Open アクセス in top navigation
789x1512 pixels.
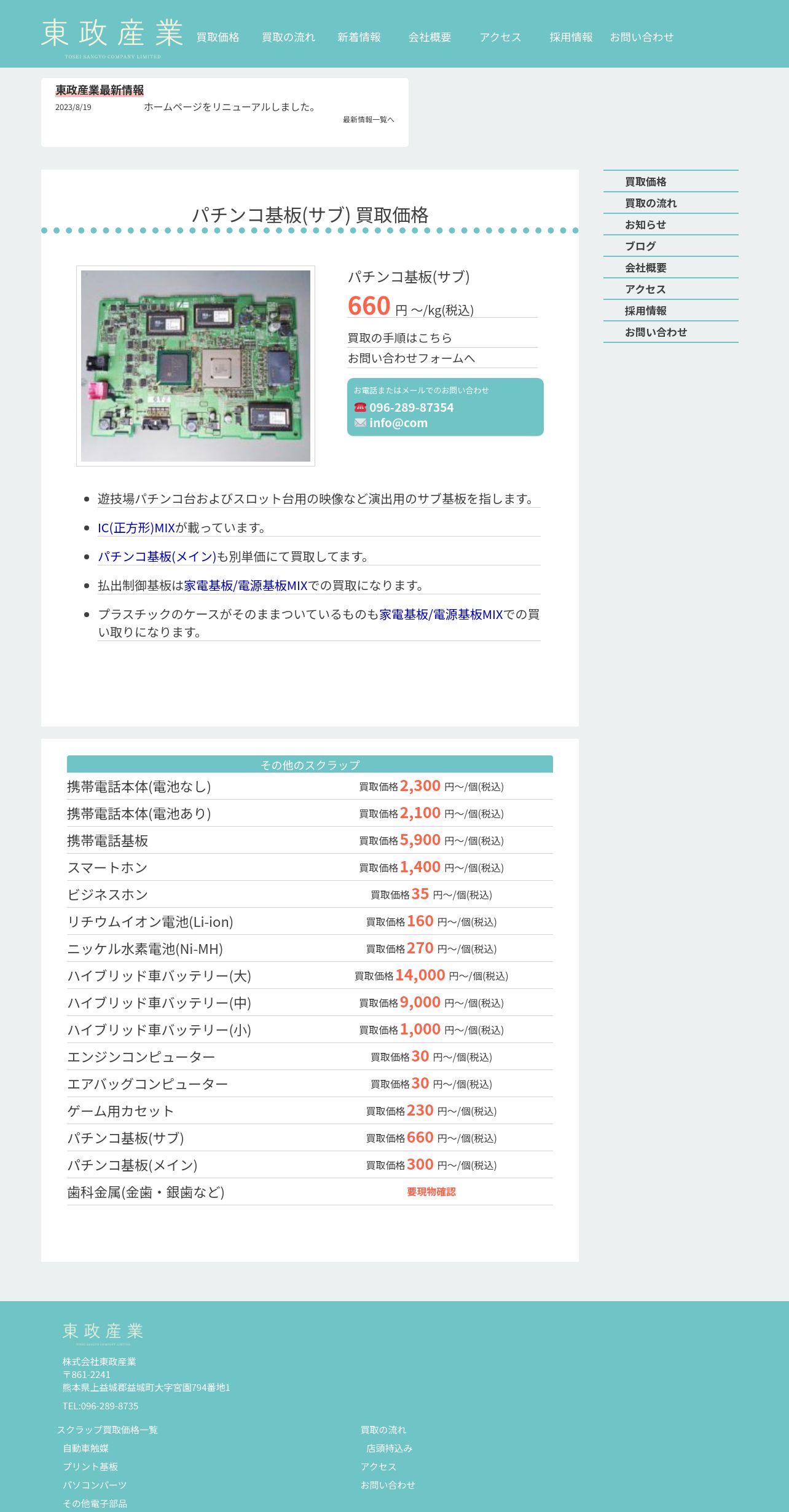pyautogui.click(x=500, y=37)
